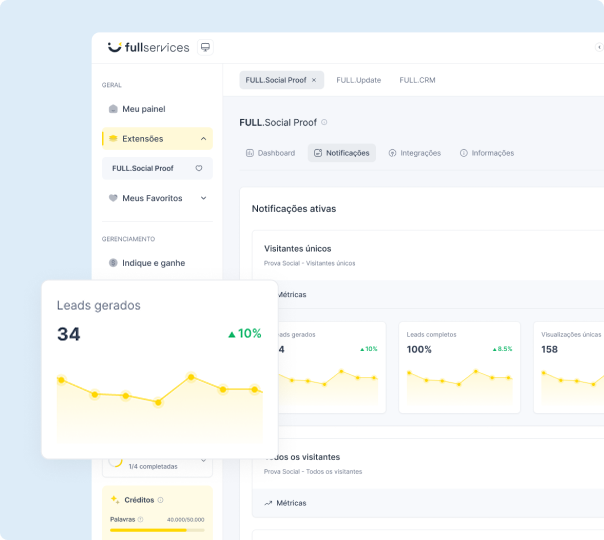Click the info icon beside FULL.Social Proof title
This screenshot has width=604, height=540.
pos(324,122)
